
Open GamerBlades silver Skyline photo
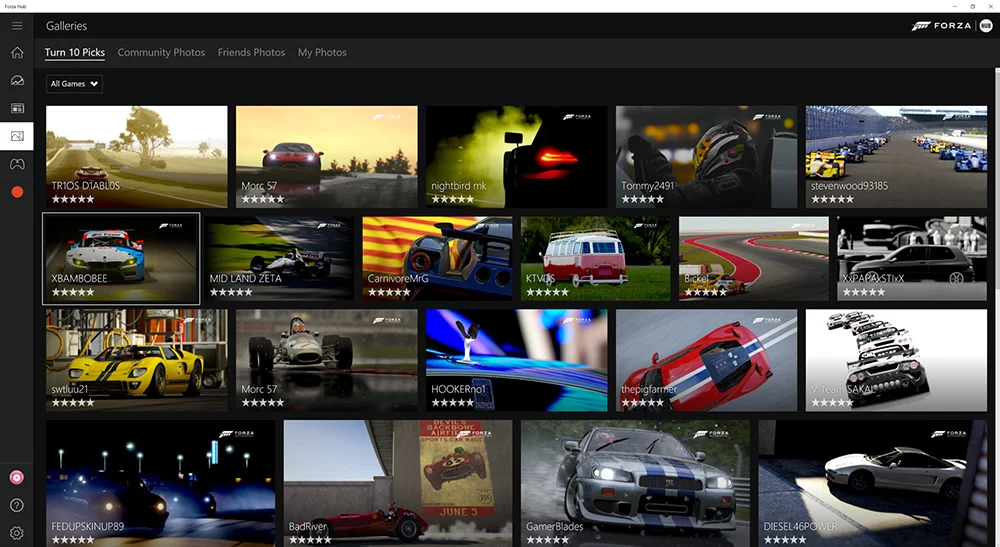tap(635, 483)
